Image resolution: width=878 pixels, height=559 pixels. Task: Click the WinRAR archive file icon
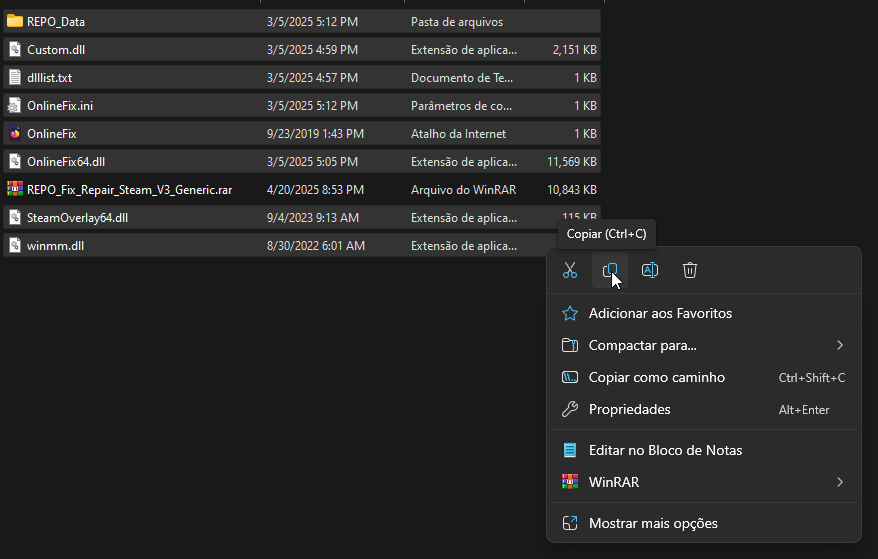pyautogui.click(x=15, y=189)
